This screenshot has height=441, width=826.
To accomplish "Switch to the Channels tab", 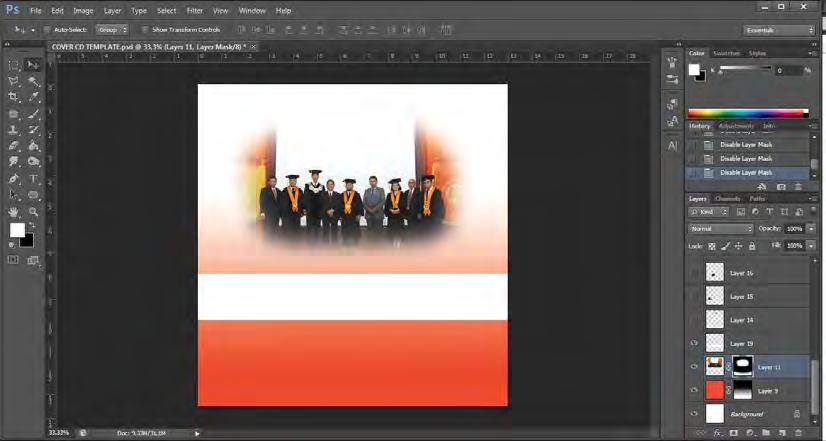I will coord(727,198).
